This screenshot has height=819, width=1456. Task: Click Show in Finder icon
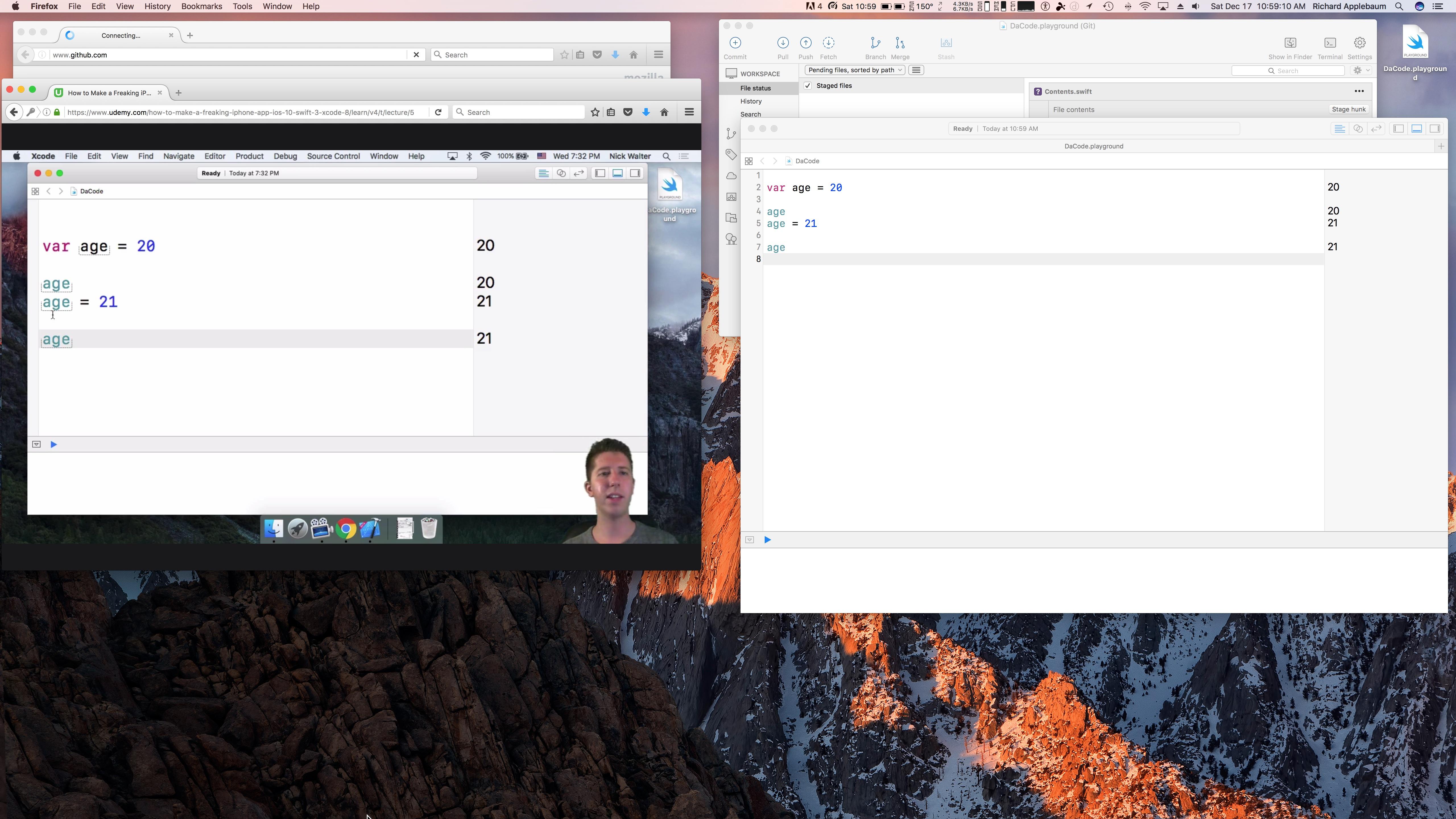point(1290,43)
